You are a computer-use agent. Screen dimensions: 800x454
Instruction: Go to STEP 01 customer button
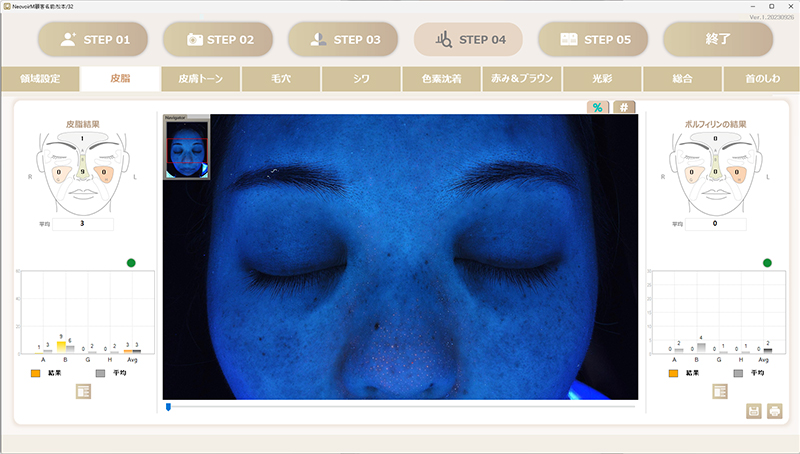tap(94, 40)
